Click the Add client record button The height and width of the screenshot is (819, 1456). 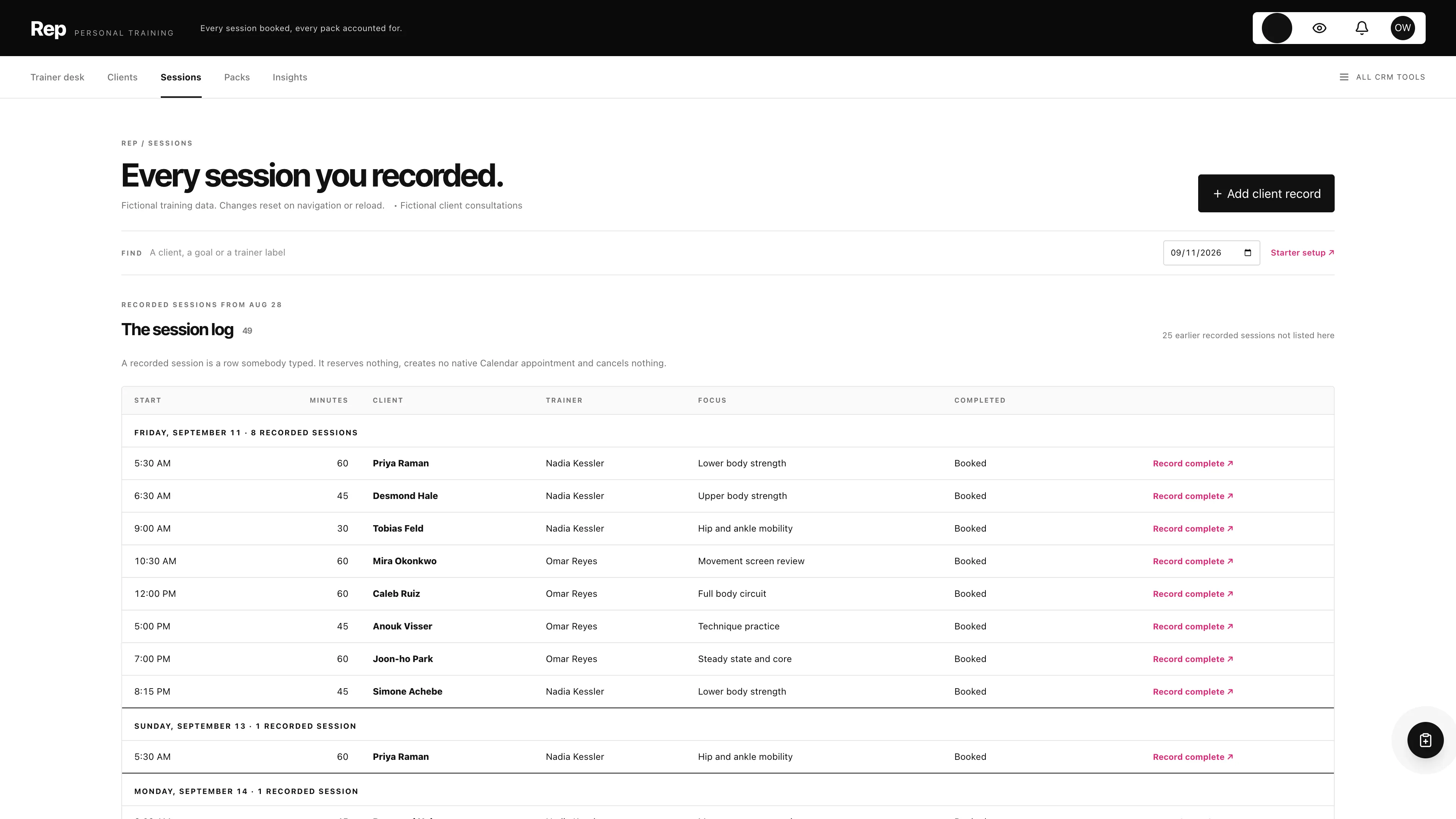point(1266,193)
